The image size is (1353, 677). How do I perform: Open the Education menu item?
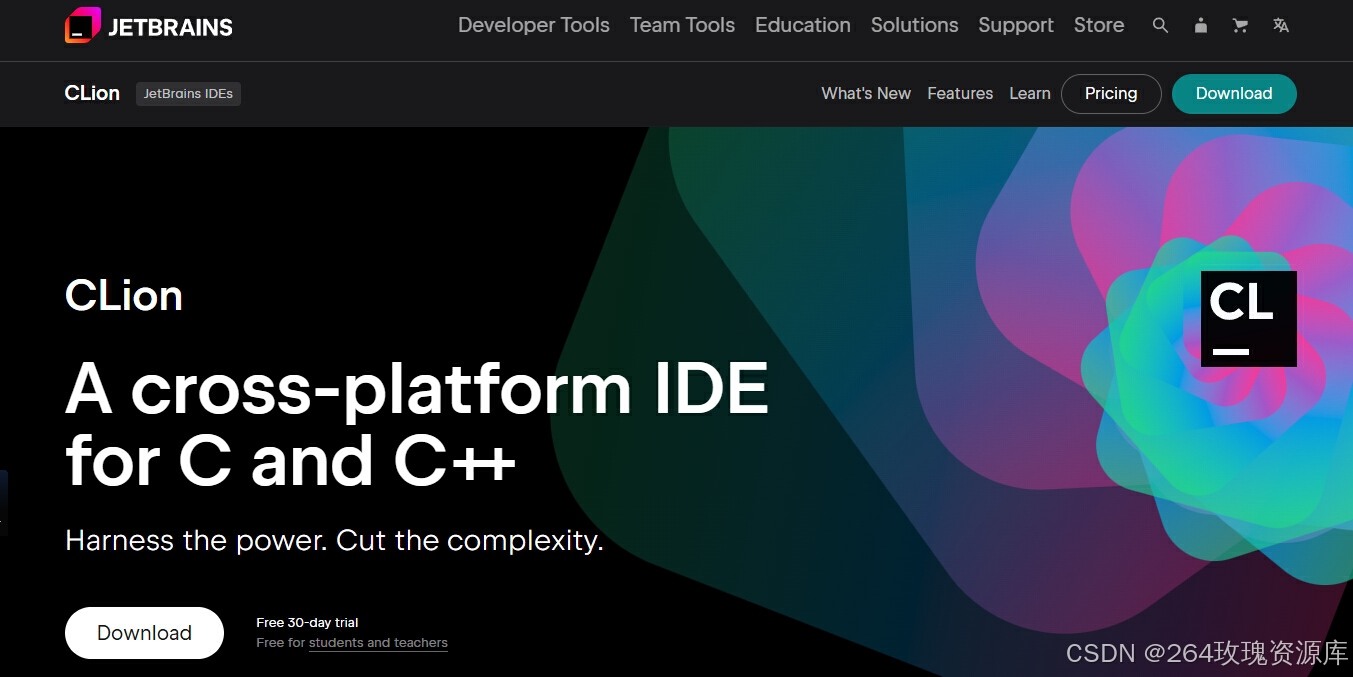[802, 25]
